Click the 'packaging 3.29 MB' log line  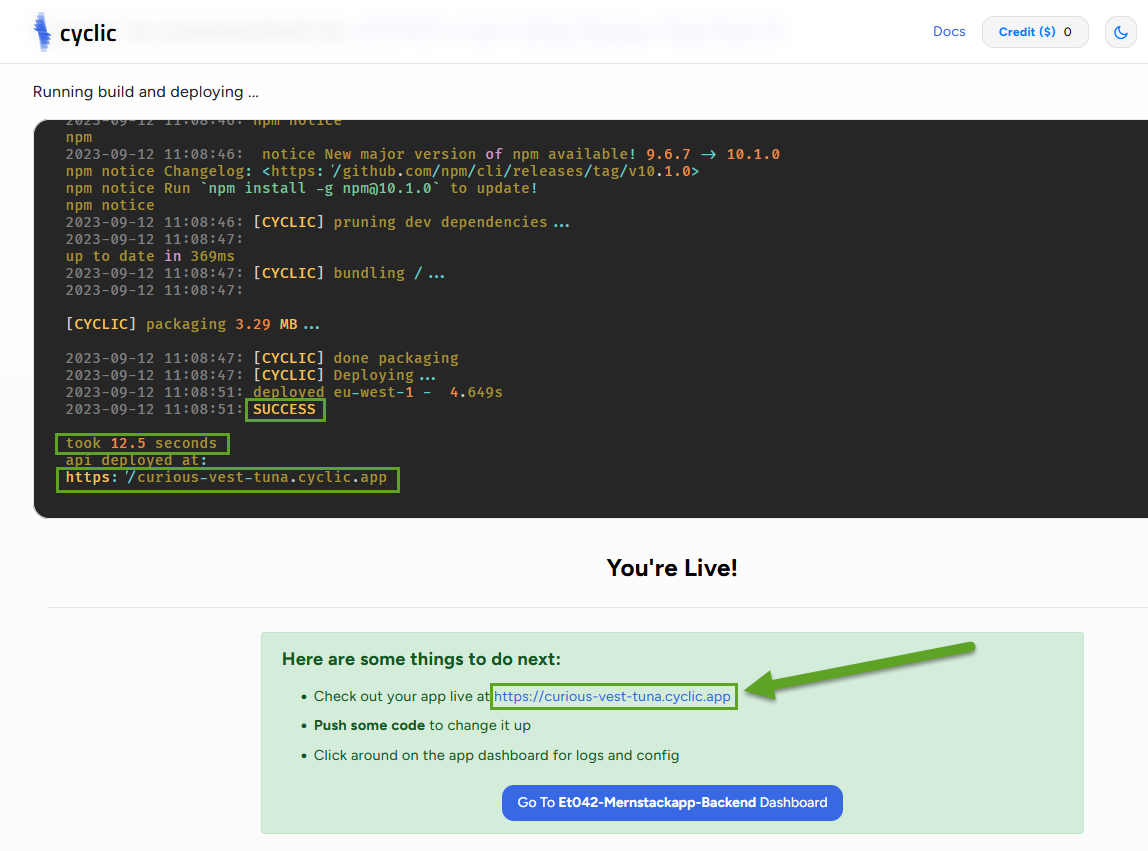[193, 324]
